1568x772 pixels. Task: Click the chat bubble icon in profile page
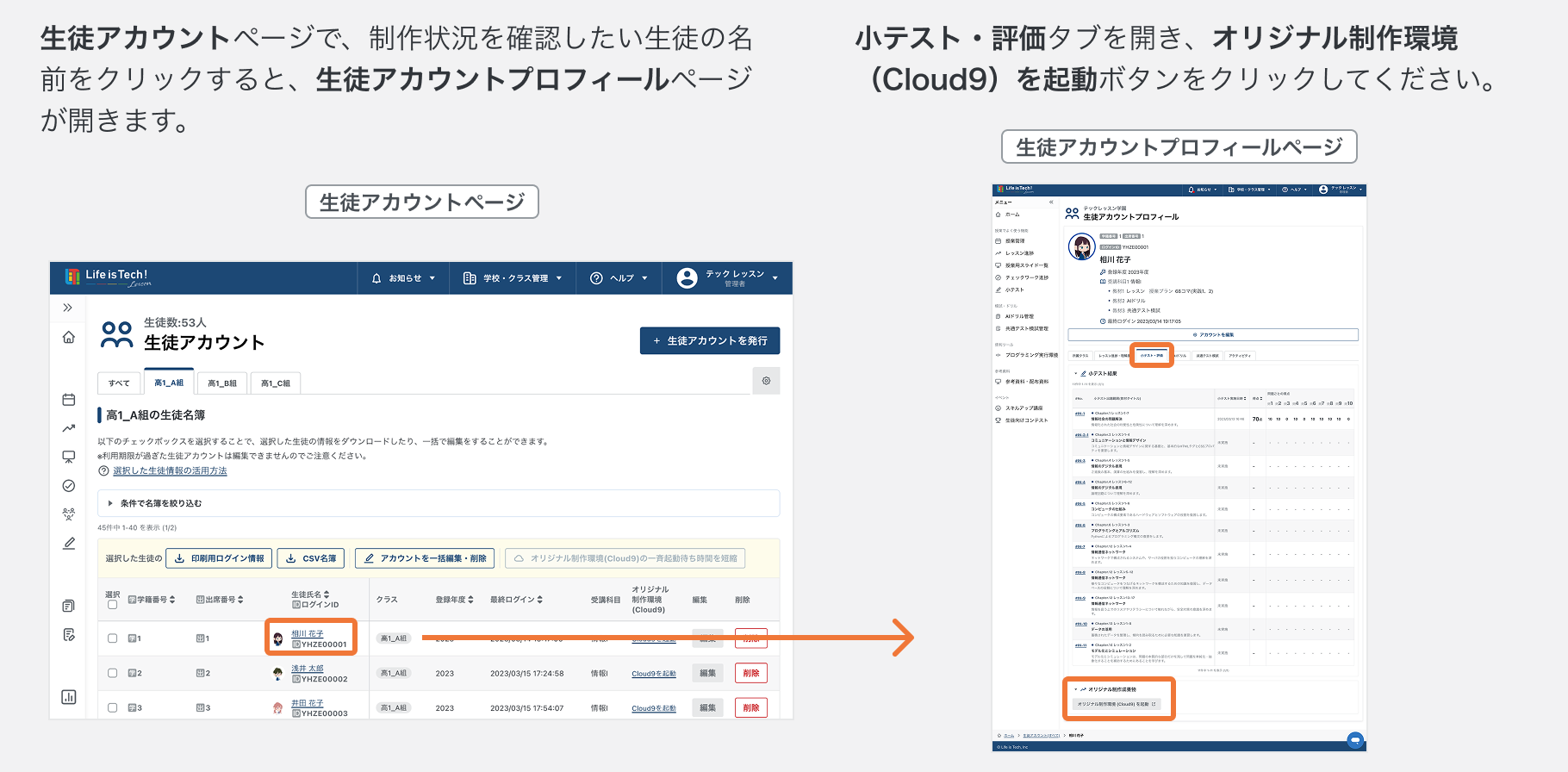coord(1355,739)
